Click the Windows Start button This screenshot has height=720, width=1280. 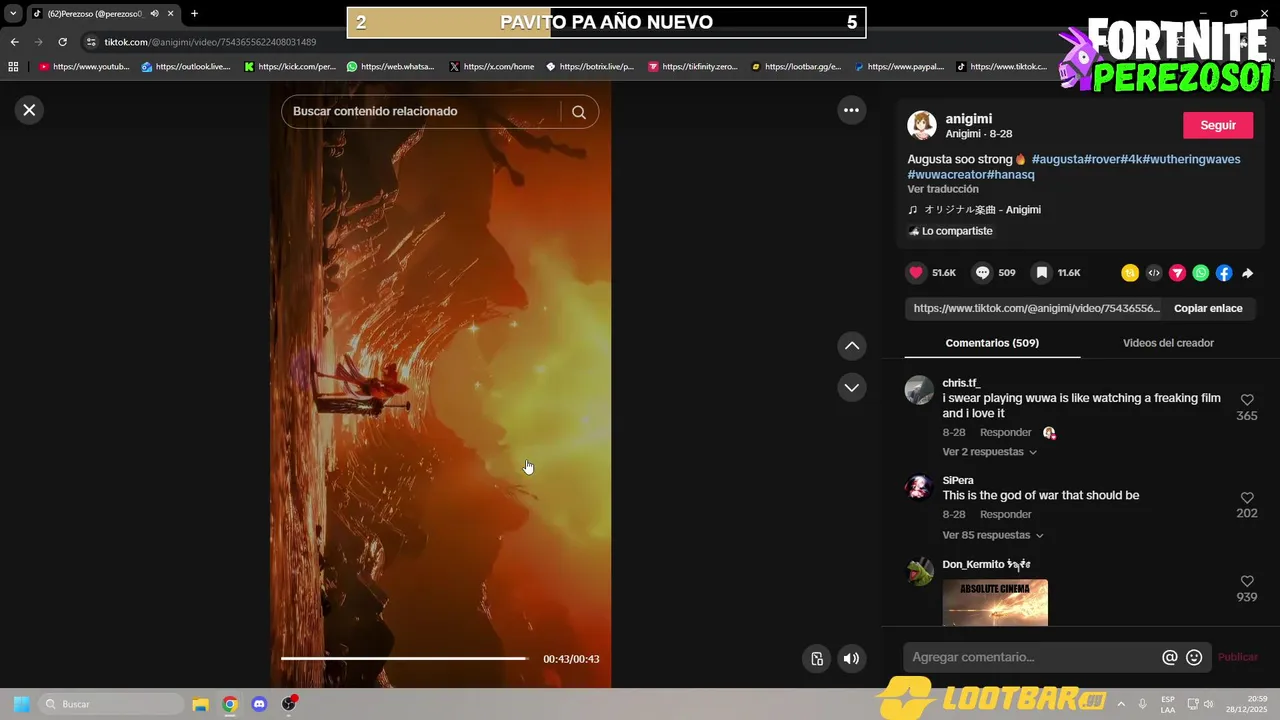pos(20,704)
